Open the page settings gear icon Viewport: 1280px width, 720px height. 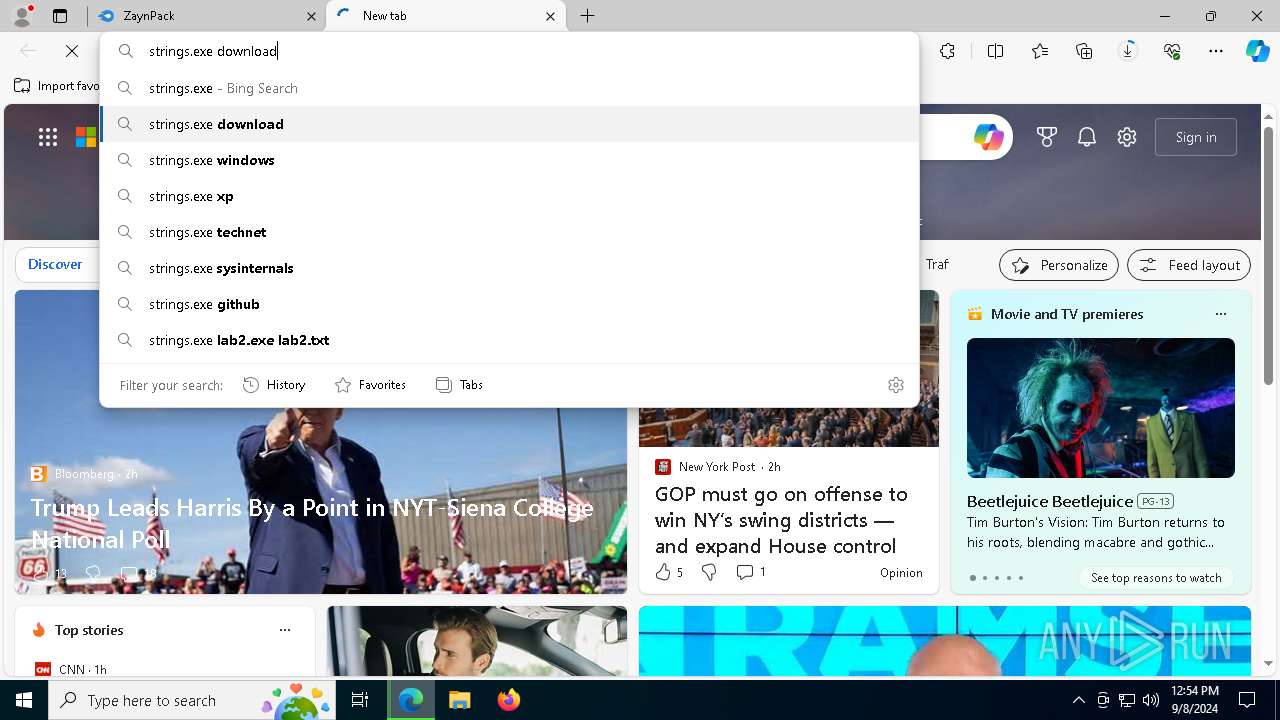pos(1127,137)
